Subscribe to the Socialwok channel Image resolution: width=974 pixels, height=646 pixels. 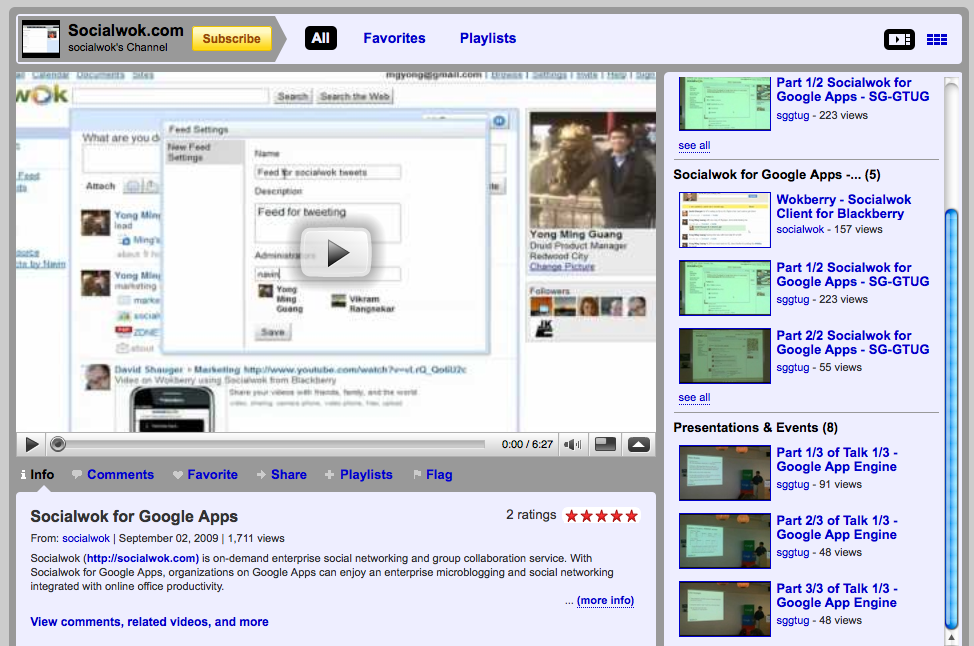pos(232,39)
